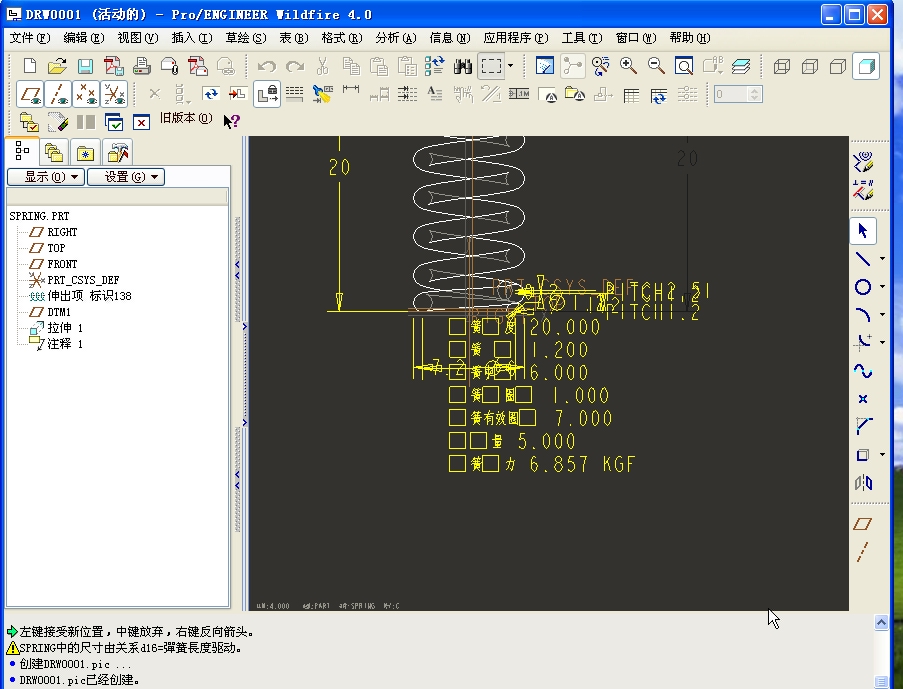The width and height of the screenshot is (903, 689).
Task: Select the arc sketch tool
Action: point(863,315)
